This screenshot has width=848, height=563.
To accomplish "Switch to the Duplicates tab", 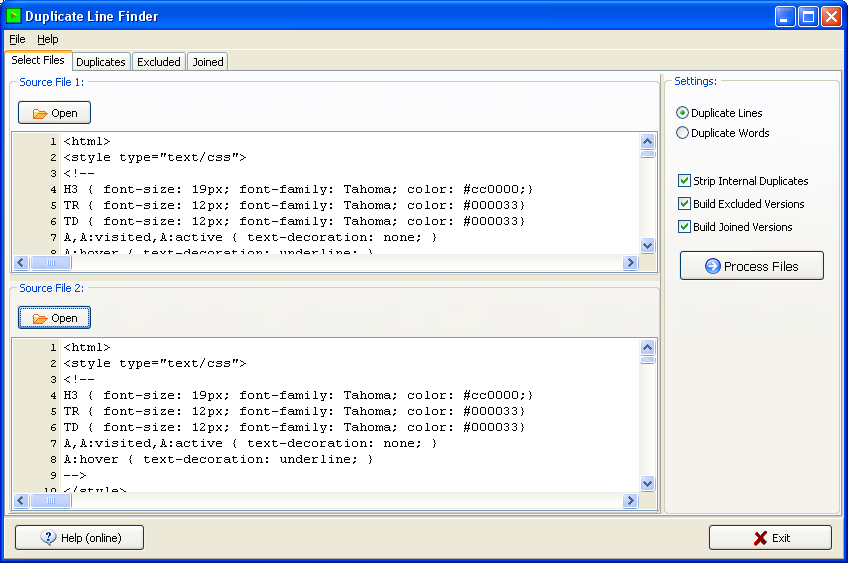I will [x=101, y=62].
